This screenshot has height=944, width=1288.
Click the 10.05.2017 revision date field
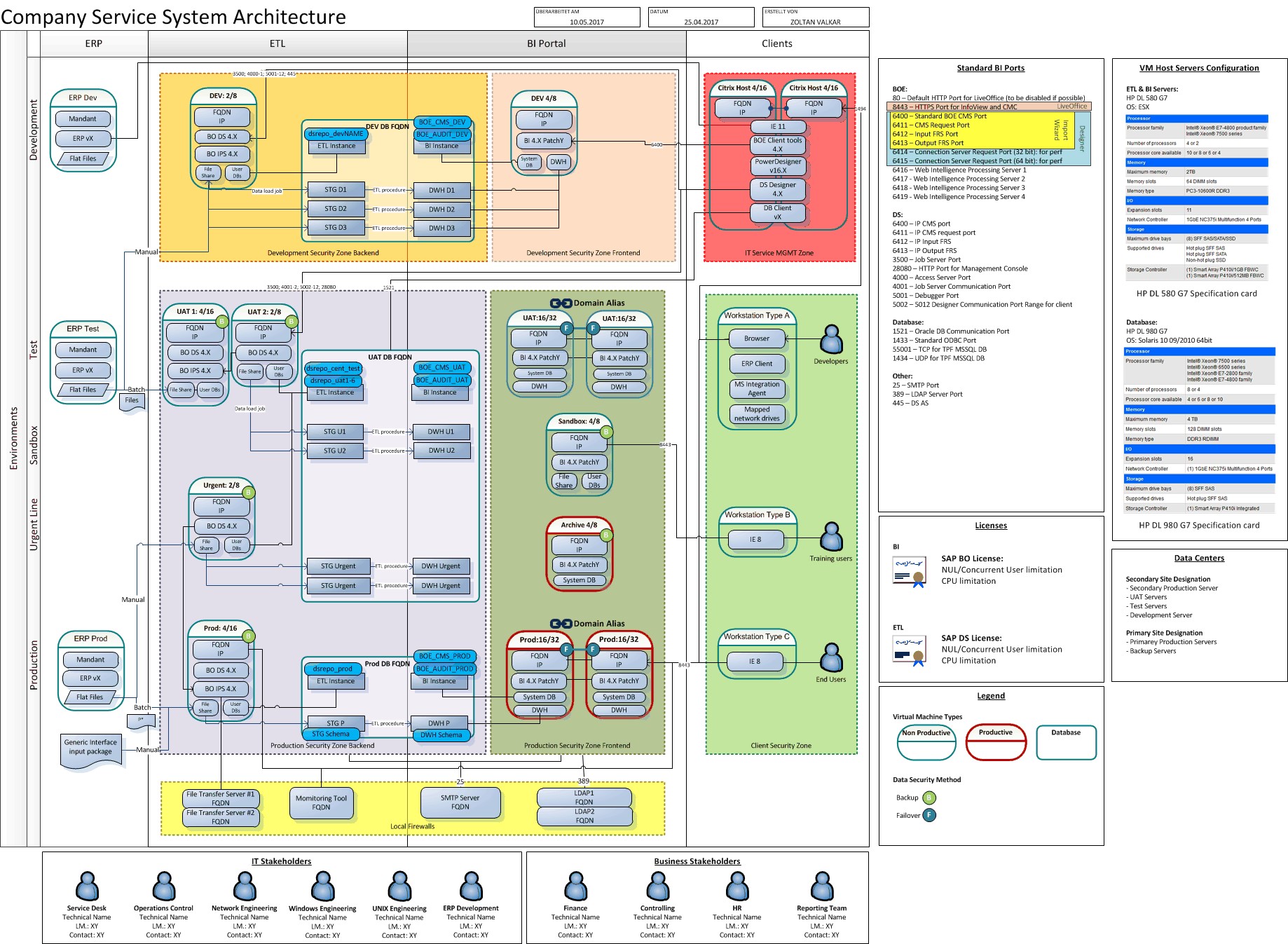(587, 18)
